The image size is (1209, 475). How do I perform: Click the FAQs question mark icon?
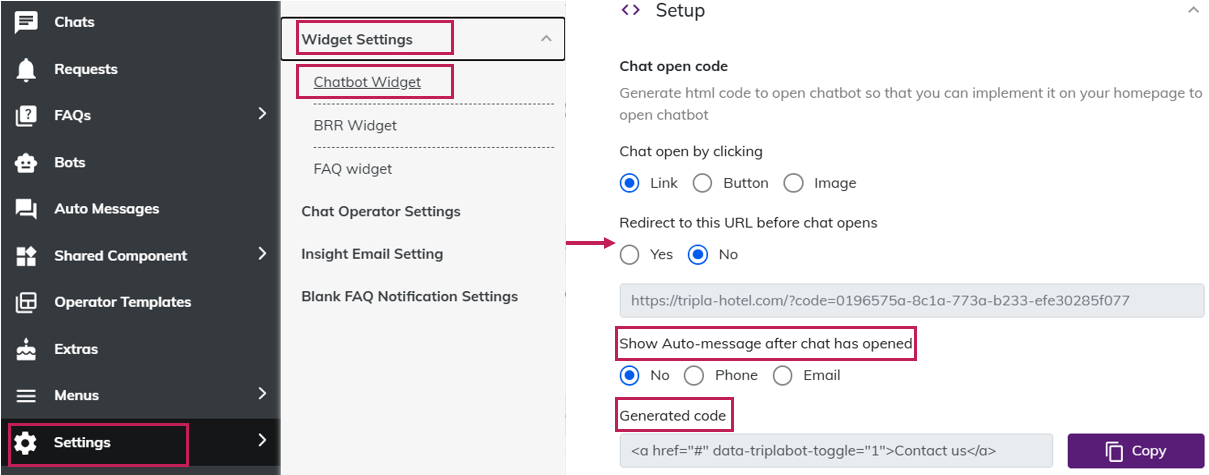click(x=26, y=115)
